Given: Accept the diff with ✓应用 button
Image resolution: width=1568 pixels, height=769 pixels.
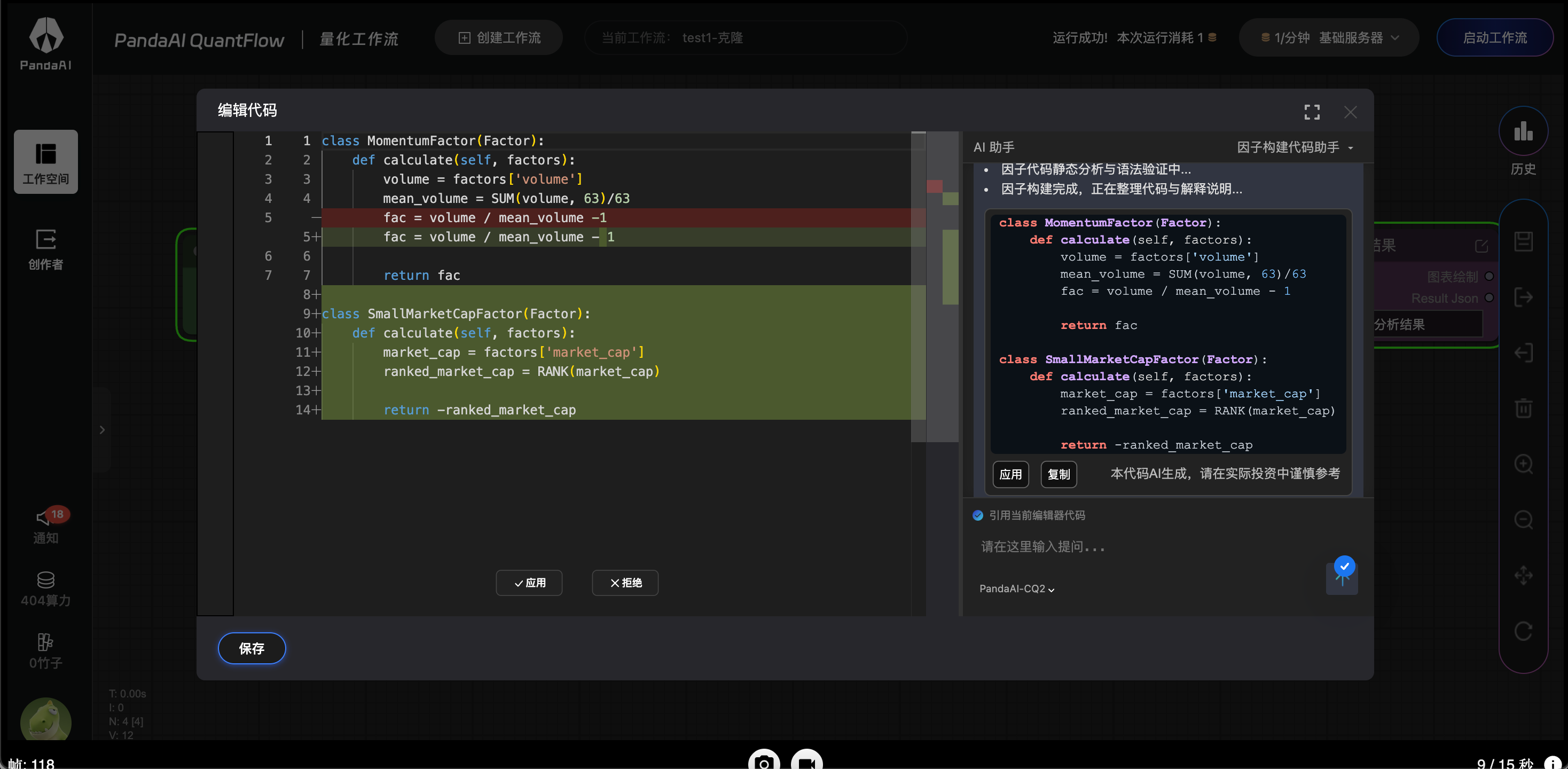Looking at the screenshot, I should tap(529, 583).
